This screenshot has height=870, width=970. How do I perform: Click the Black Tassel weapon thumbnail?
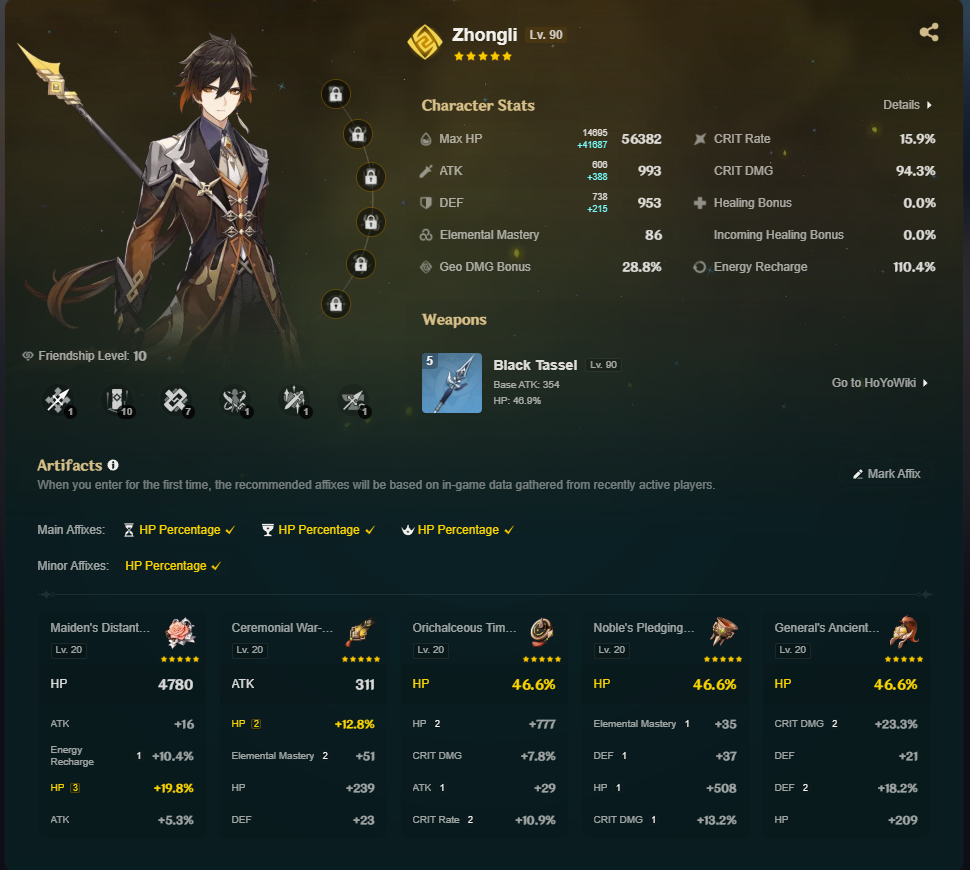[x=452, y=382]
